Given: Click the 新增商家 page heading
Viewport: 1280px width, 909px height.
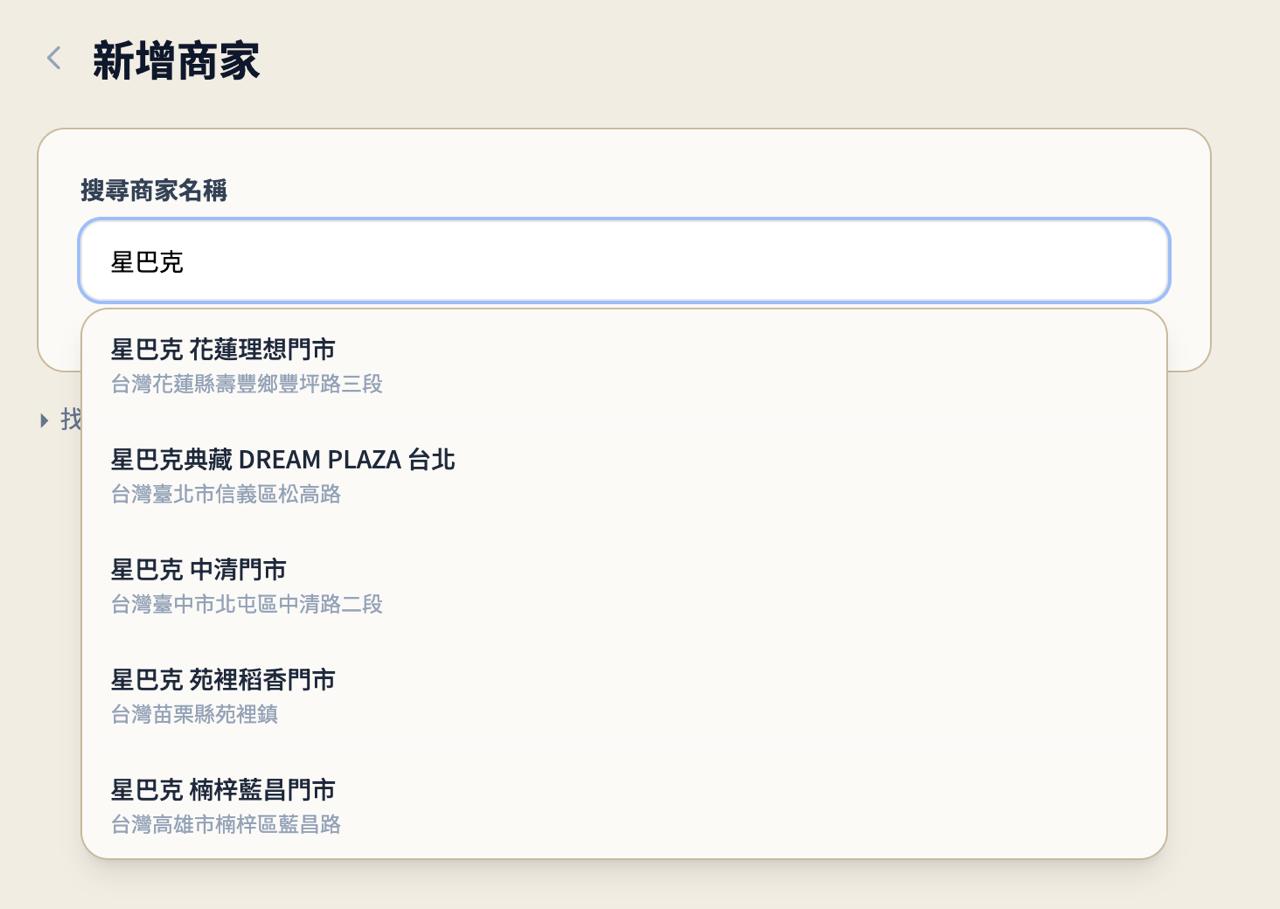Looking at the screenshot, I should click(x=176, y=60).
